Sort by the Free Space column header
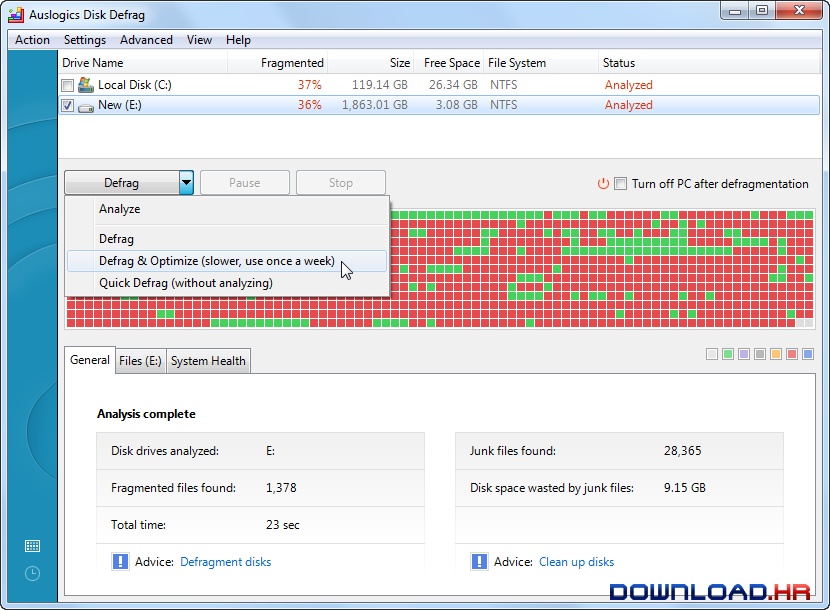The image size is (830, 610). [x=448, y=62]
